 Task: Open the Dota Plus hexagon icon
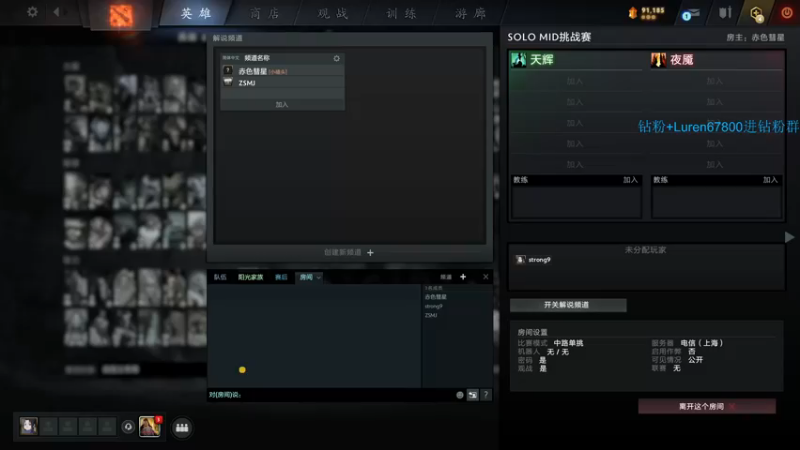click(x=757, y=13)
